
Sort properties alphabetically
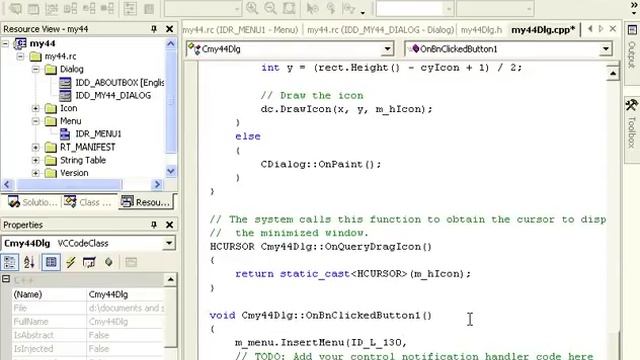[29, 262]
